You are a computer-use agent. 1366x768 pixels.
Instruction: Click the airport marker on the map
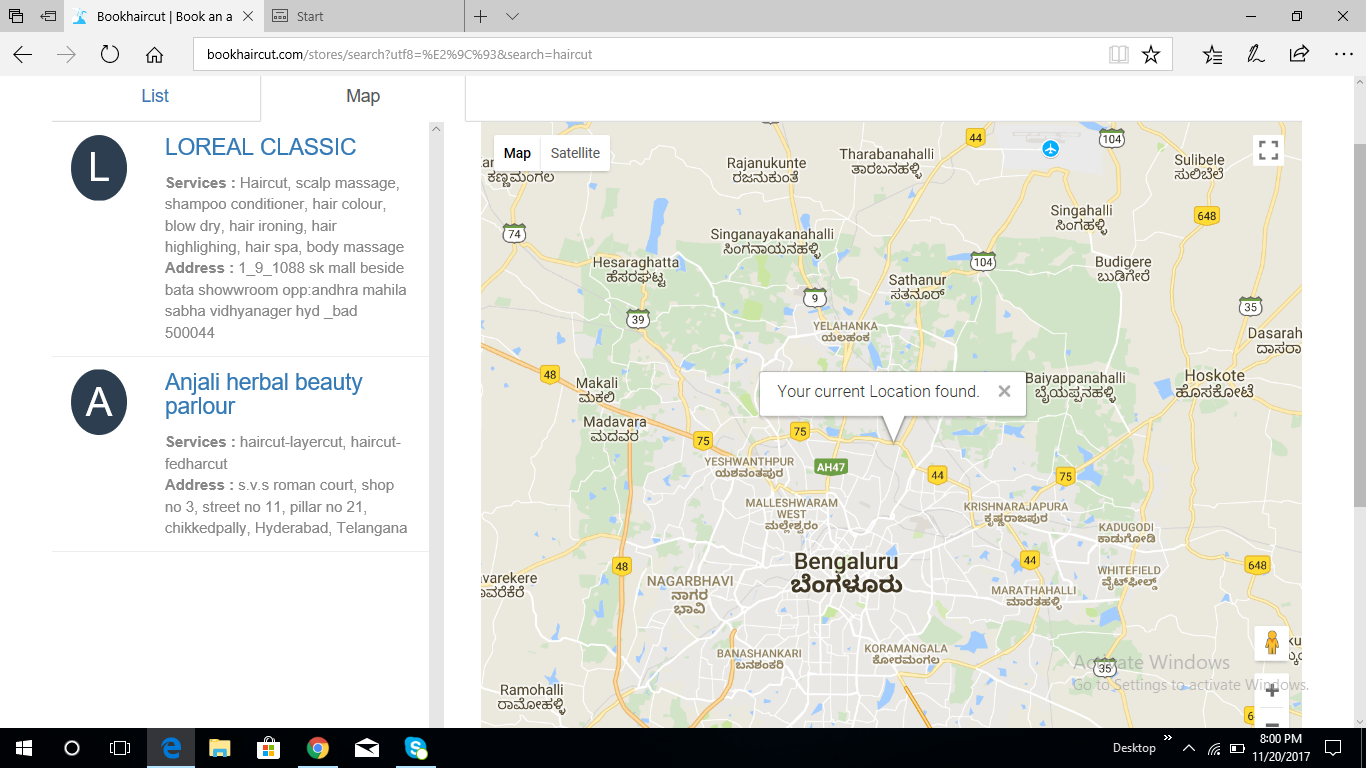pos(1050,149)
